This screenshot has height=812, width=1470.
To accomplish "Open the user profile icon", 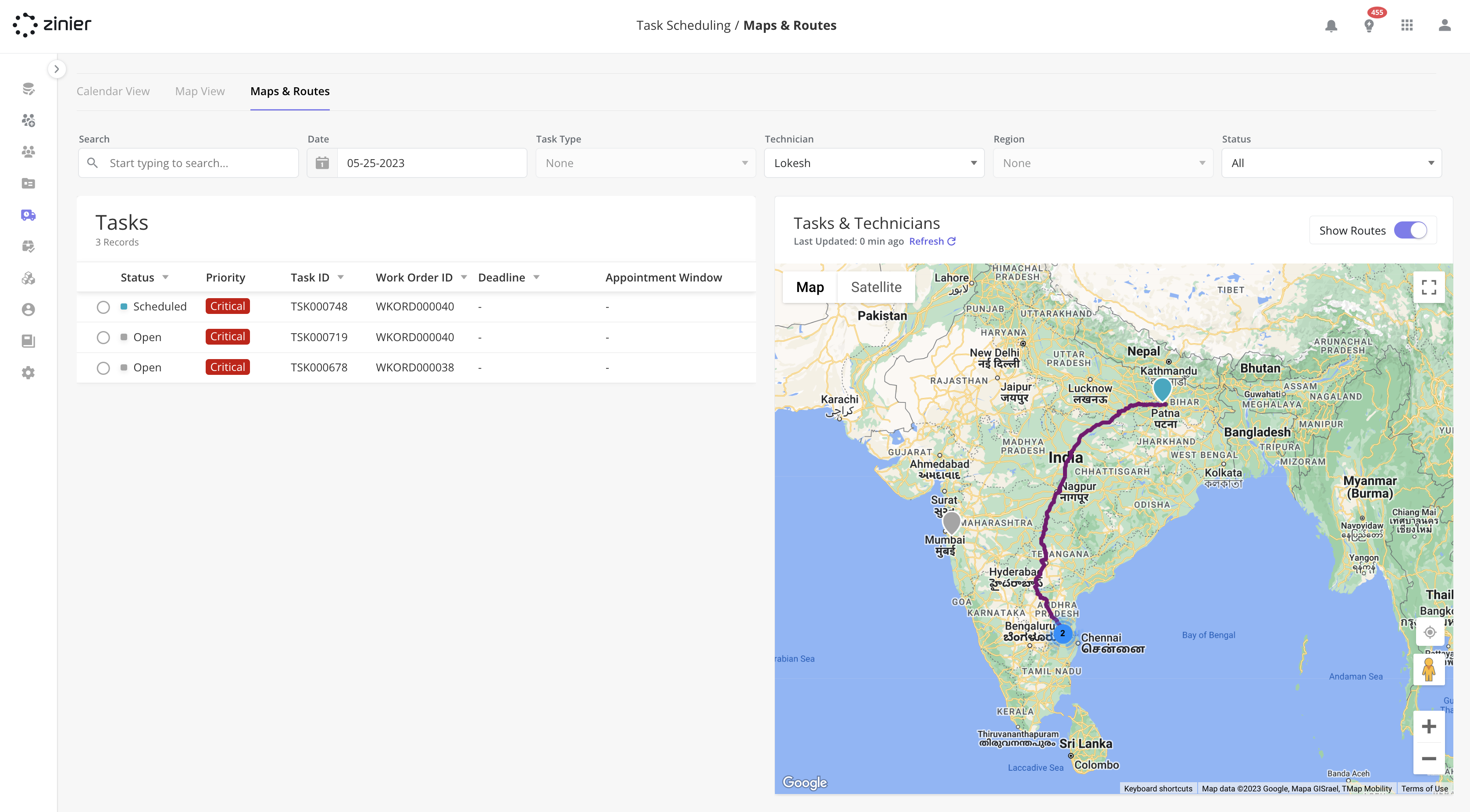I will pyautogui.click(x=1444, y=26).
